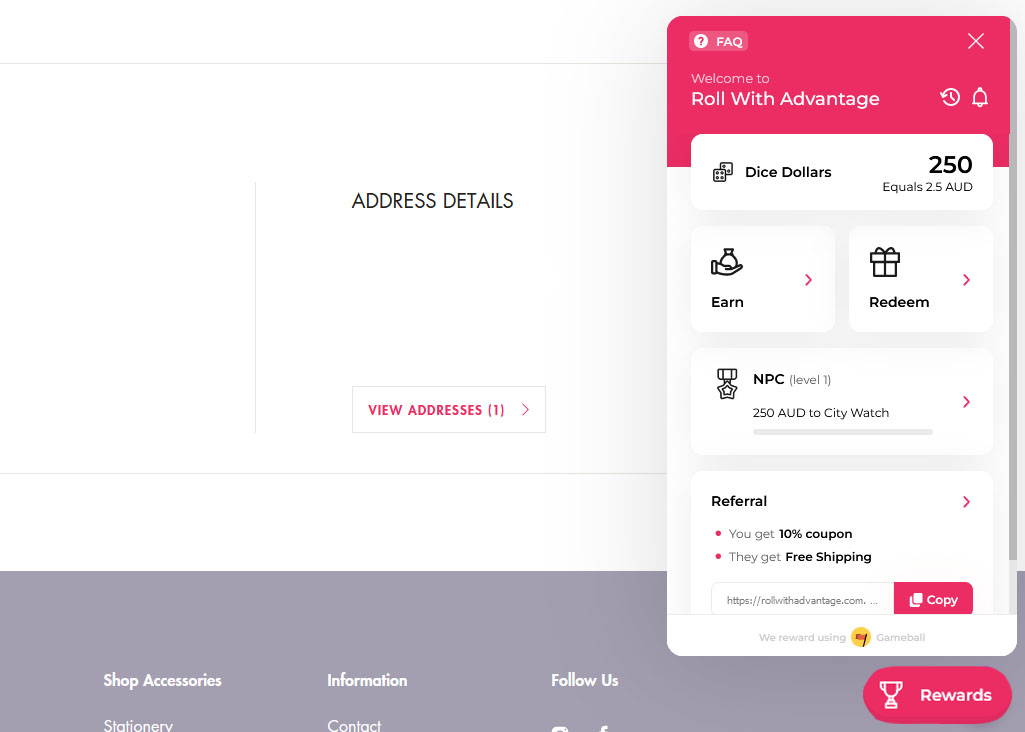Open notifications bell icon
The width and height of the screenshot is (1025, 732).
(979, 97)
